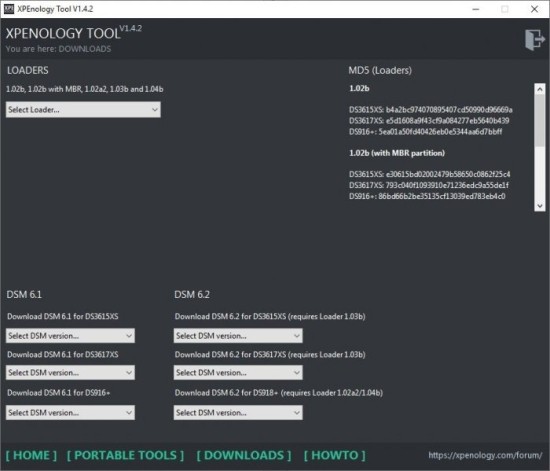Click the MD5 scrollbar thumb
This screenshot has height=471, width=550.
(540, 120)
